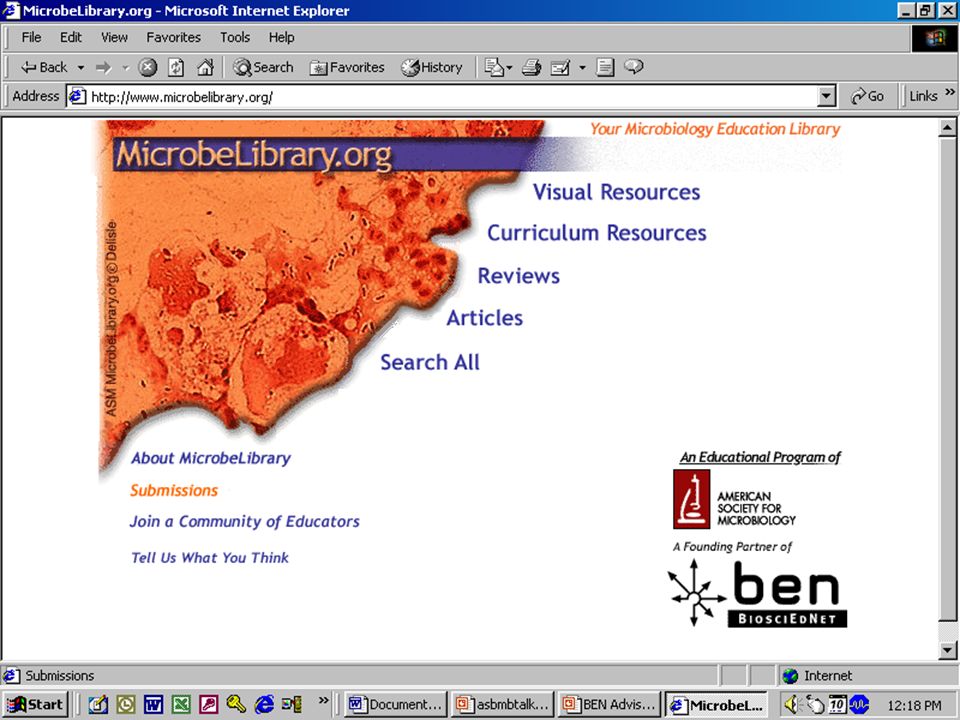Image resolution: width=960 pixels, height=720 pixels.
Task: Click the Go button
Action: coord(868,96)
